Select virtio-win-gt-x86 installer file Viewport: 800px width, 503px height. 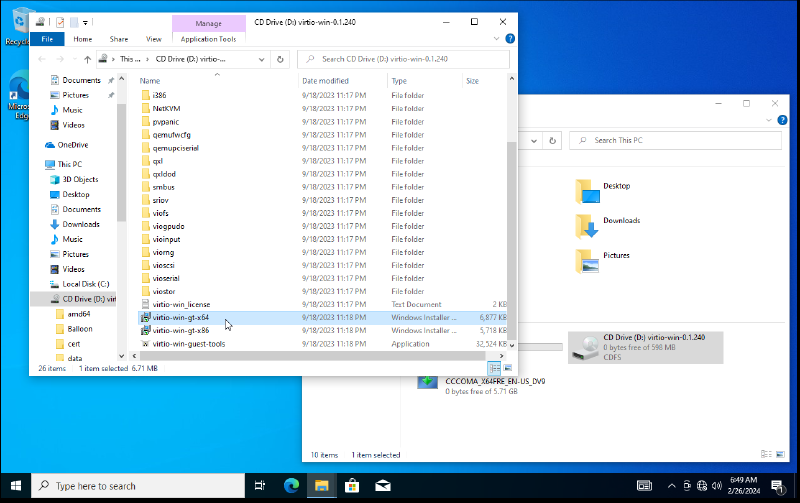point(181,331)
